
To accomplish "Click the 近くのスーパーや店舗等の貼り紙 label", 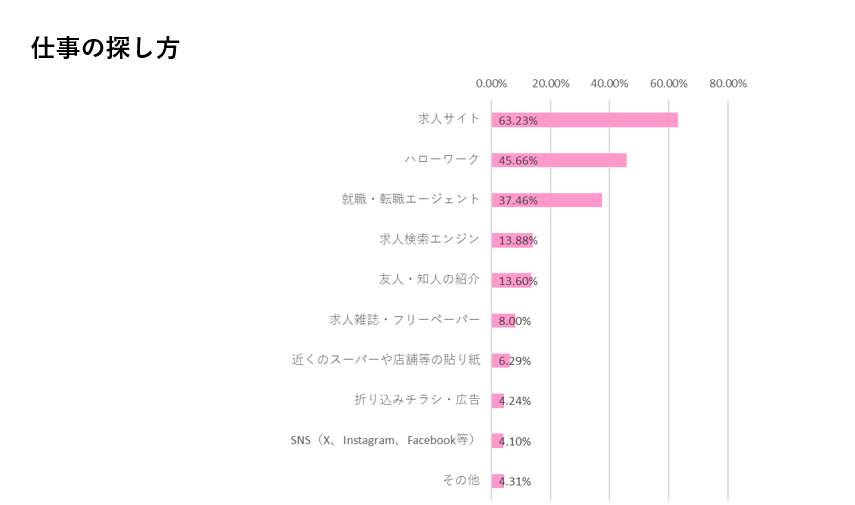I will click(385, 359).
